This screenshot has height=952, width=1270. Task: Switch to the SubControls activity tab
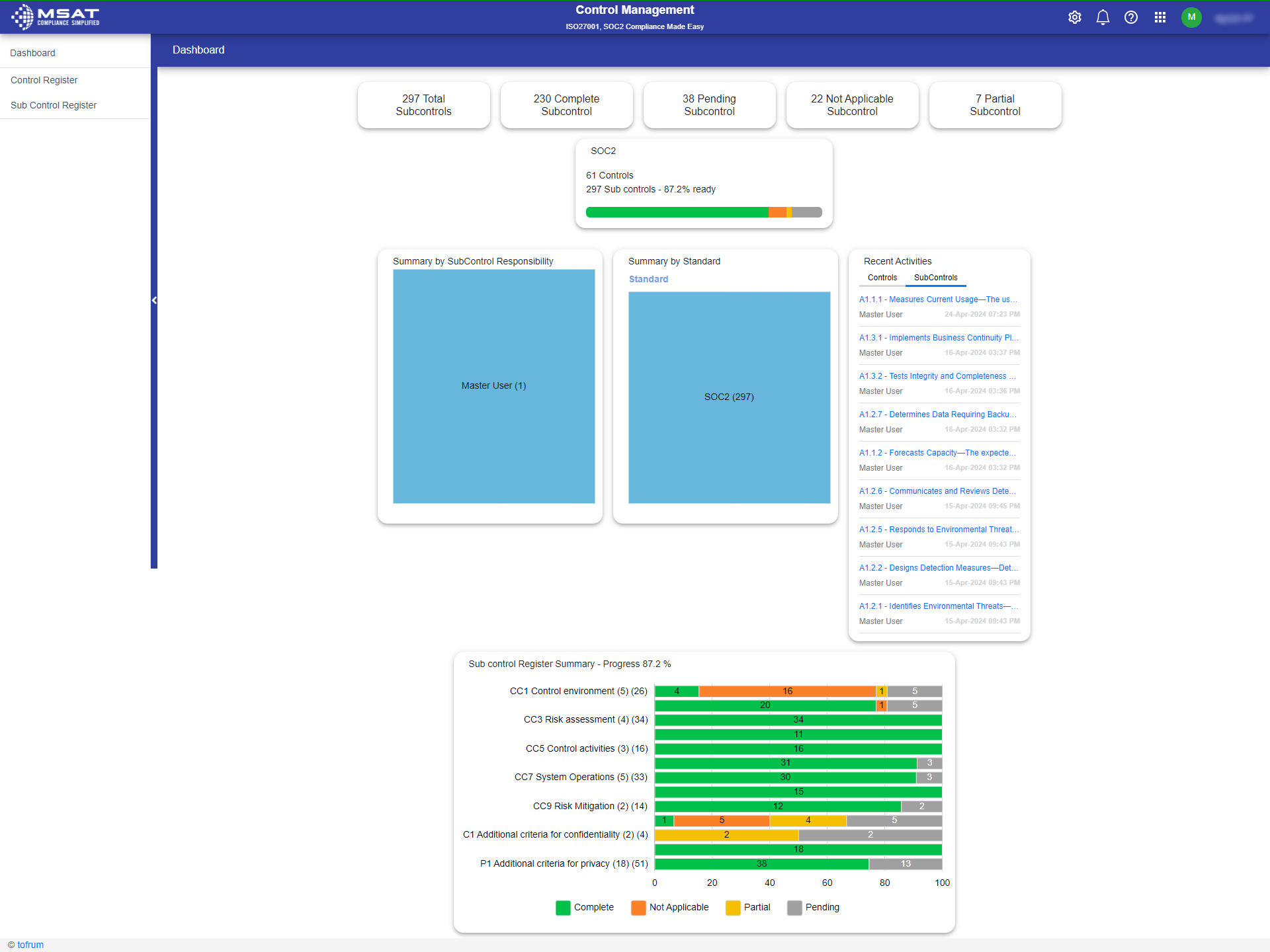point(935,278)
